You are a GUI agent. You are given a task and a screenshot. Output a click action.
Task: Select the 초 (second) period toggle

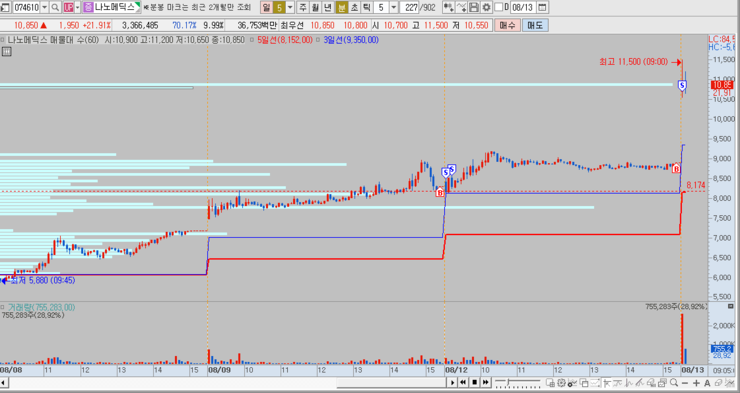point(354,7)
